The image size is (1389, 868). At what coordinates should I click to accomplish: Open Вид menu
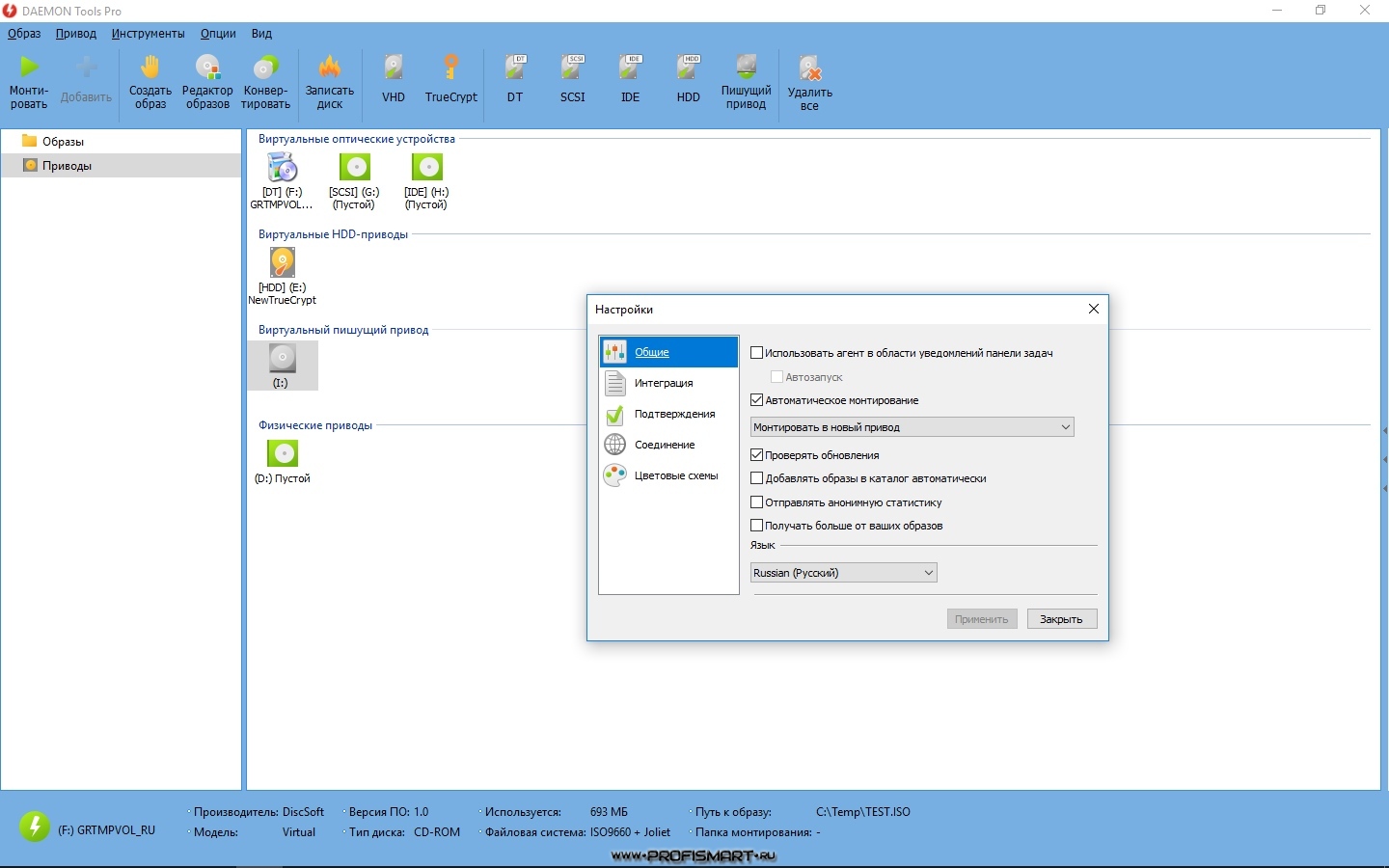point(261,33)
